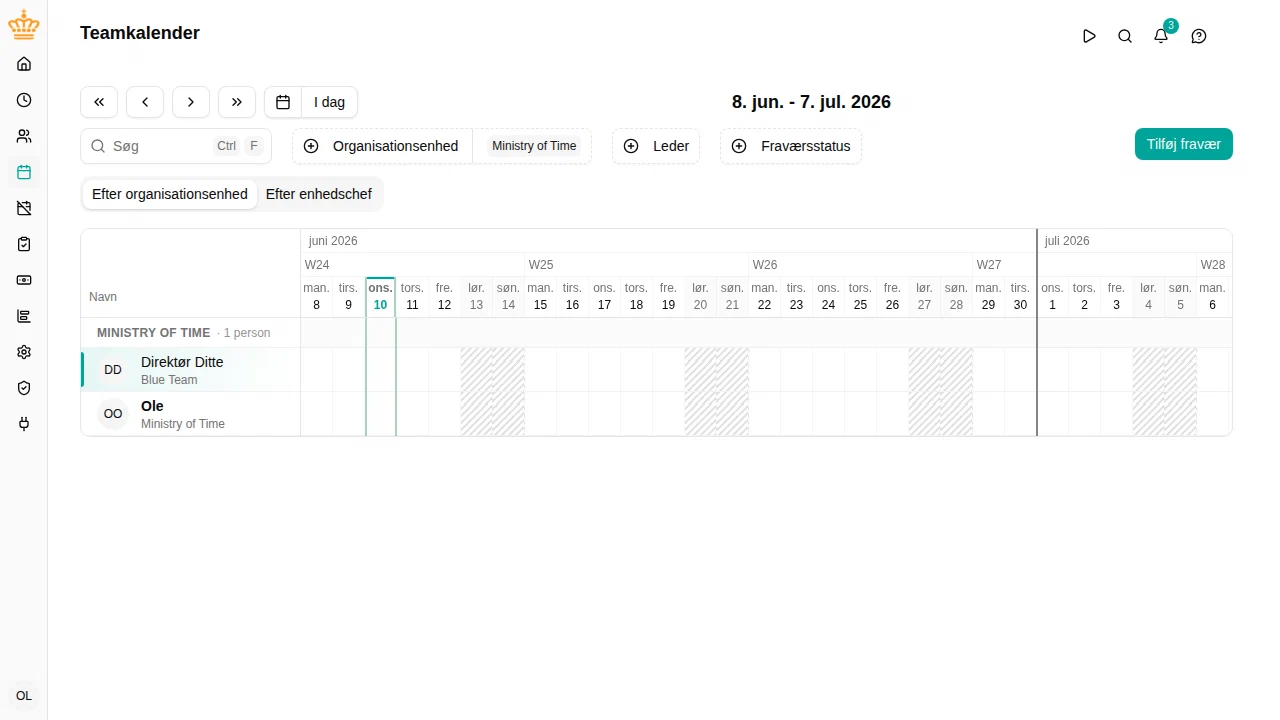This screenshot has height=720, width=1280.
Task: Open the clock icon in sidebar
Action: [24, 100]
